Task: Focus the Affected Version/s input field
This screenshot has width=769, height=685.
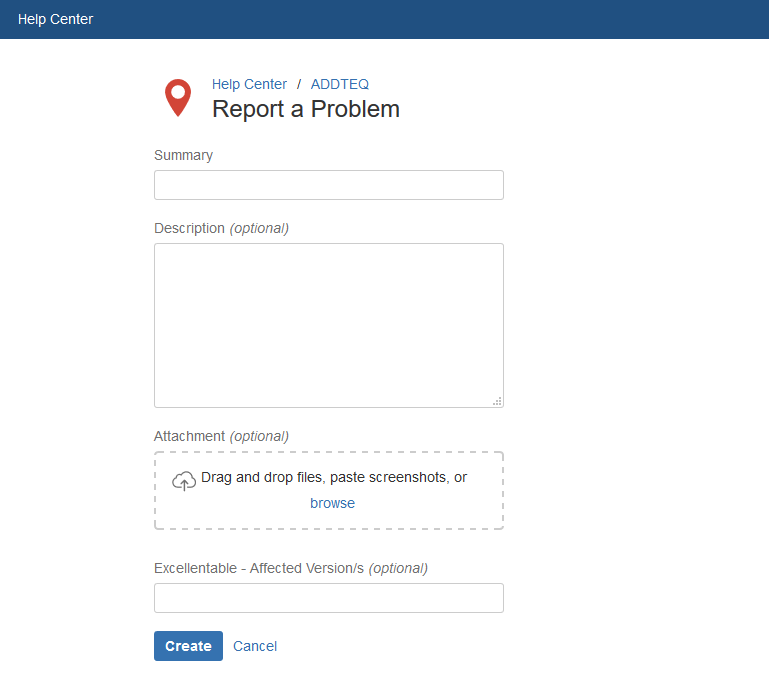Action: tap(329, 598)
